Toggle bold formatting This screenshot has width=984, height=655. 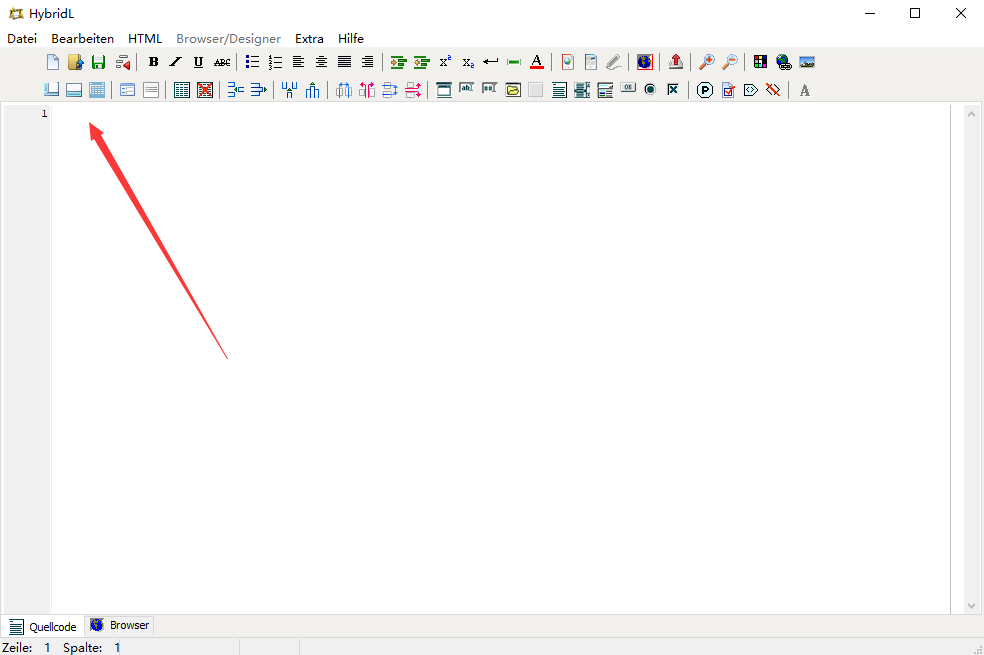point(153,62)
